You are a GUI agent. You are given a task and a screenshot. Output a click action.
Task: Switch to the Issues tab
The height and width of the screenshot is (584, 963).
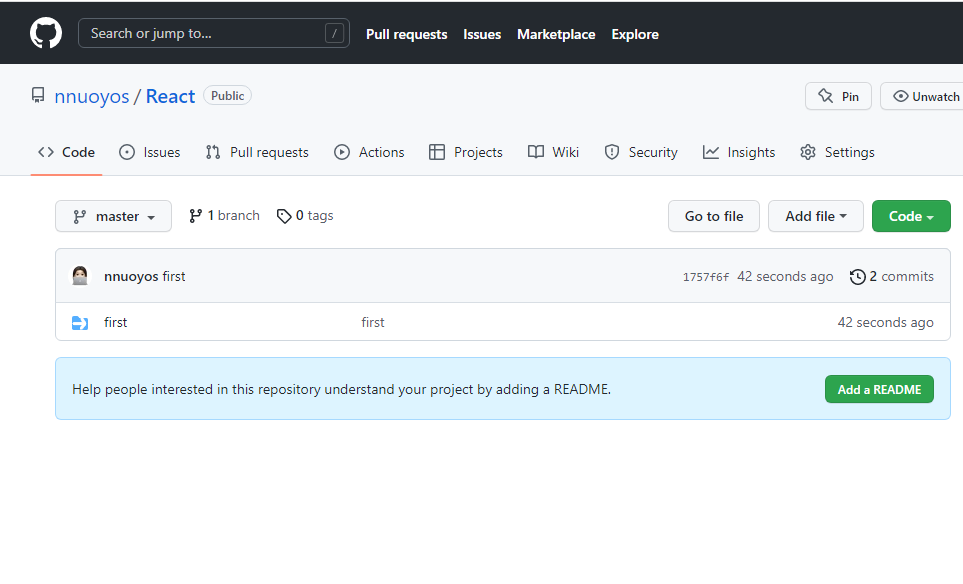click(x=149, y=152)
